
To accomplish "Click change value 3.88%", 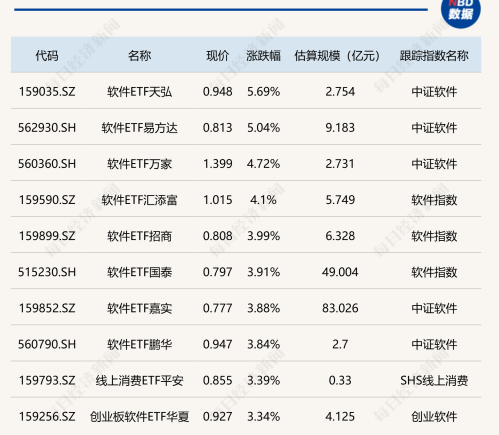I will point(263,308).
